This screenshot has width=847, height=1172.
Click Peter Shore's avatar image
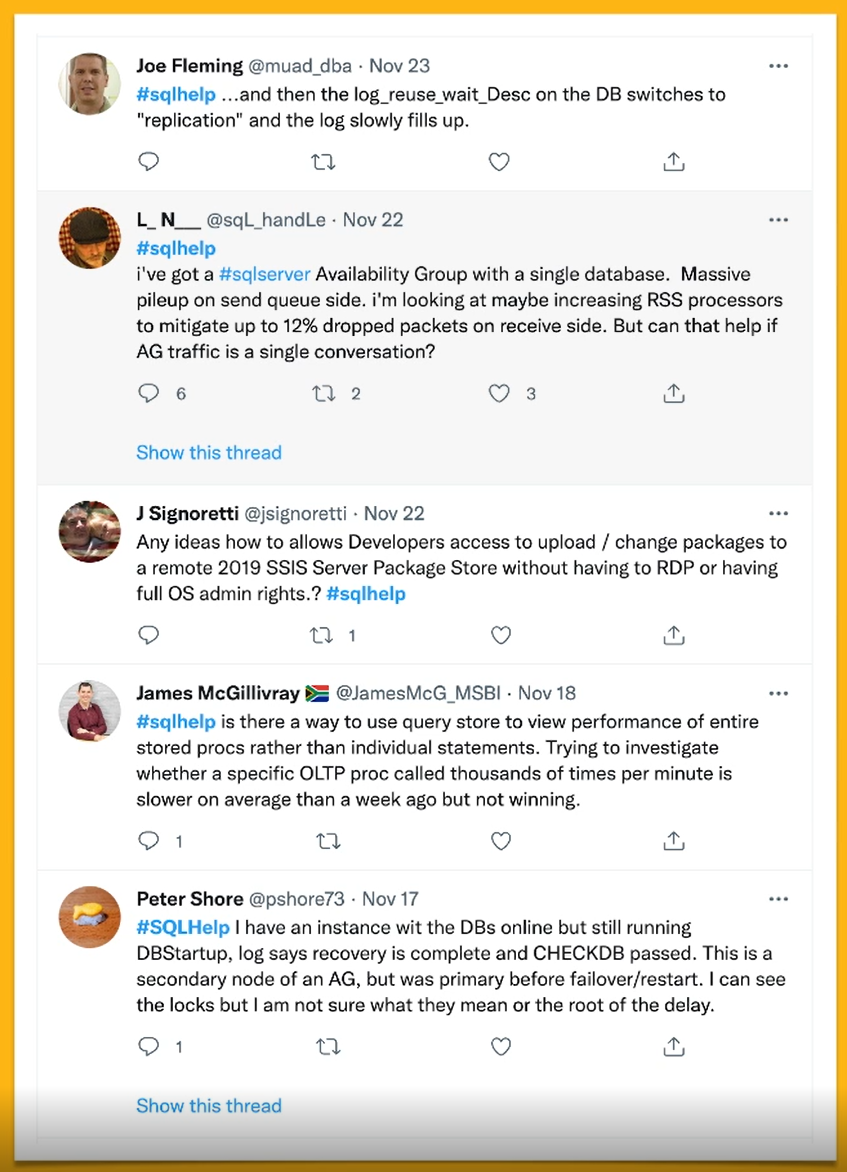(90, 917)
